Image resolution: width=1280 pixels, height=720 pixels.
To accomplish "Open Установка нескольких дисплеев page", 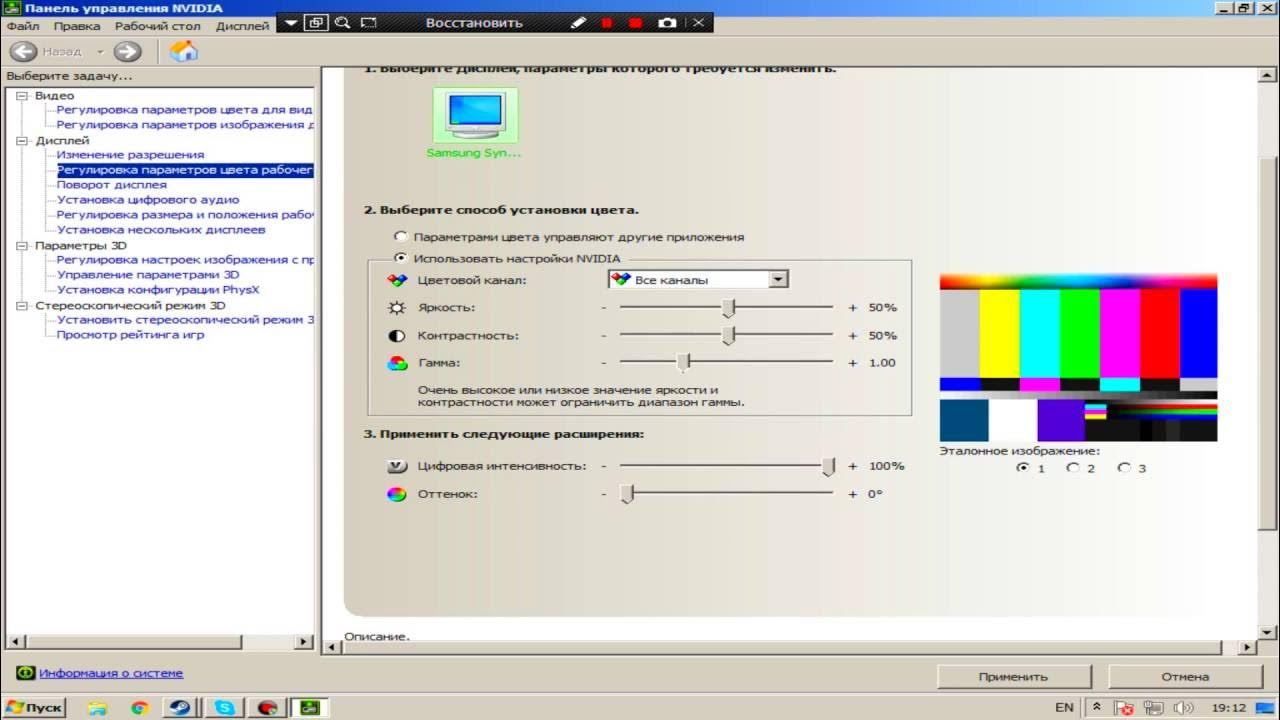I will coord(161,230).
